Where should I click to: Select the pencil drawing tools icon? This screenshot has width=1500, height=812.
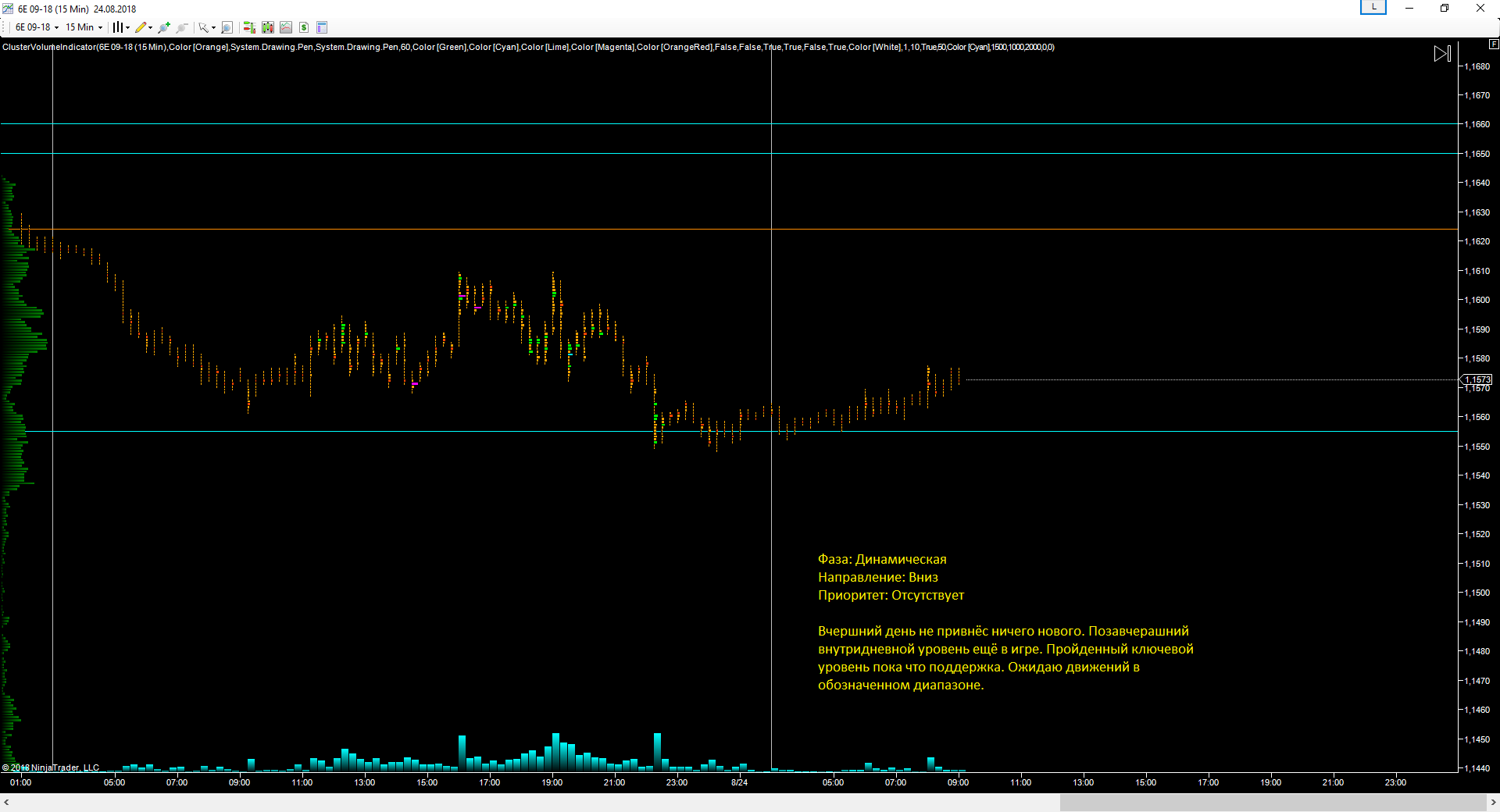coord(141,27)
